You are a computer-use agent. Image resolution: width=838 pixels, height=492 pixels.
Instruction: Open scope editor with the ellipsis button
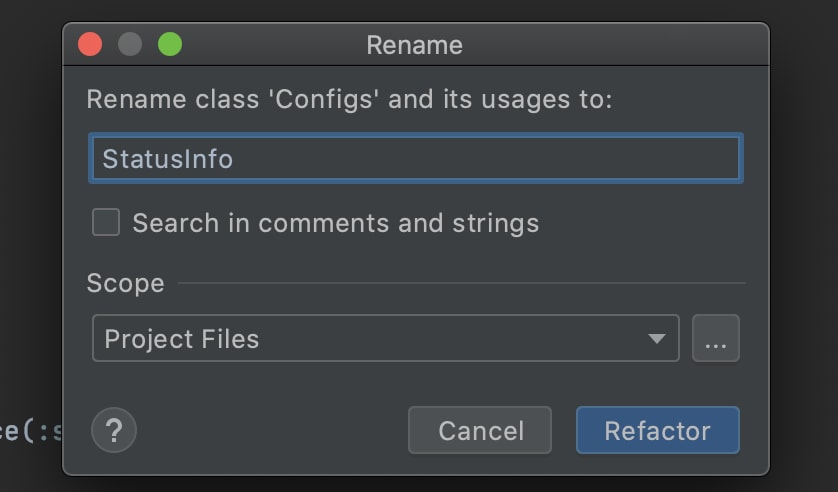(x=716, y=338)
